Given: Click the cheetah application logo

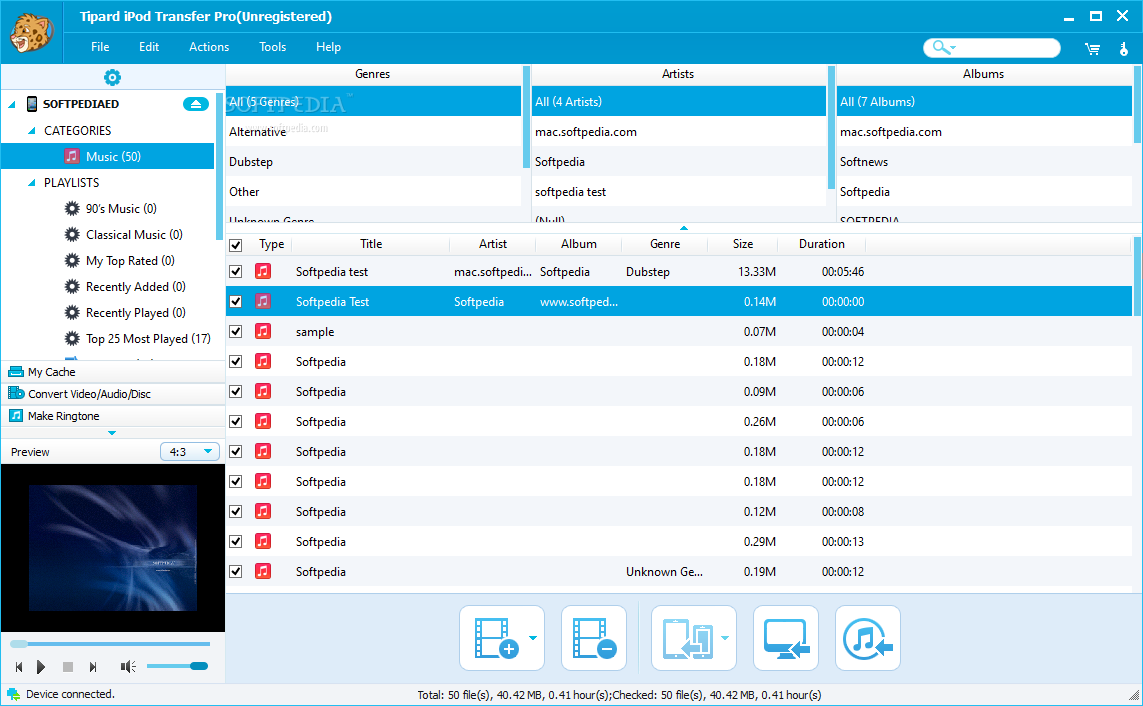Looking at the screenshot, I should coord(31,33).
